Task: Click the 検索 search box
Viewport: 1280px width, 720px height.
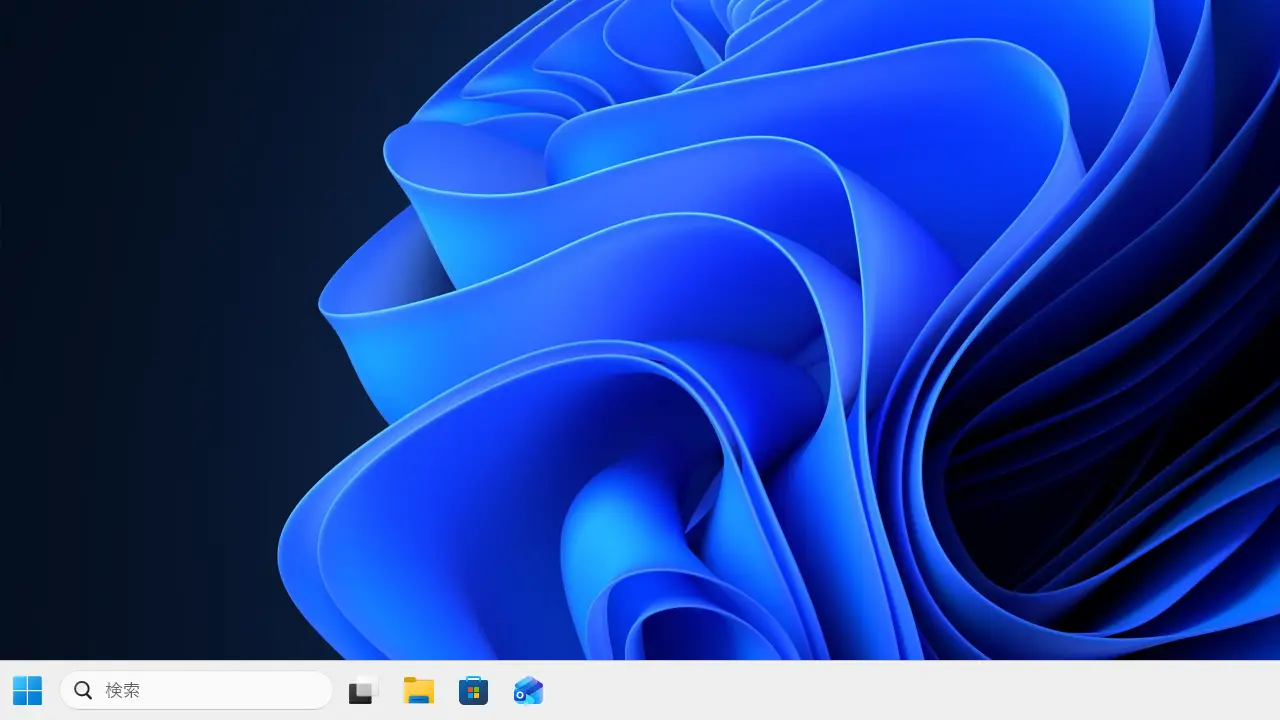Action: 196,690
